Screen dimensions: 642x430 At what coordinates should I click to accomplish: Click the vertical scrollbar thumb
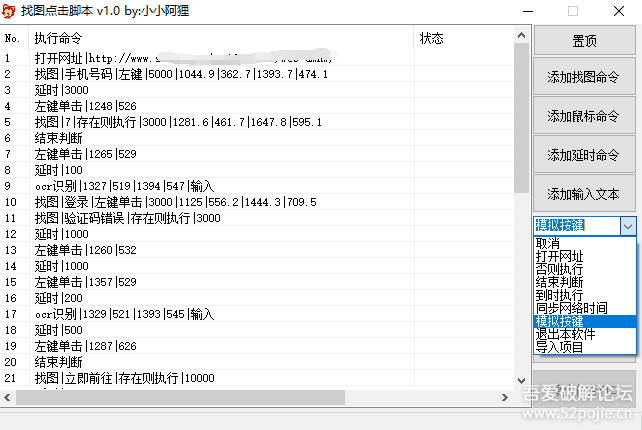[521, 118]
